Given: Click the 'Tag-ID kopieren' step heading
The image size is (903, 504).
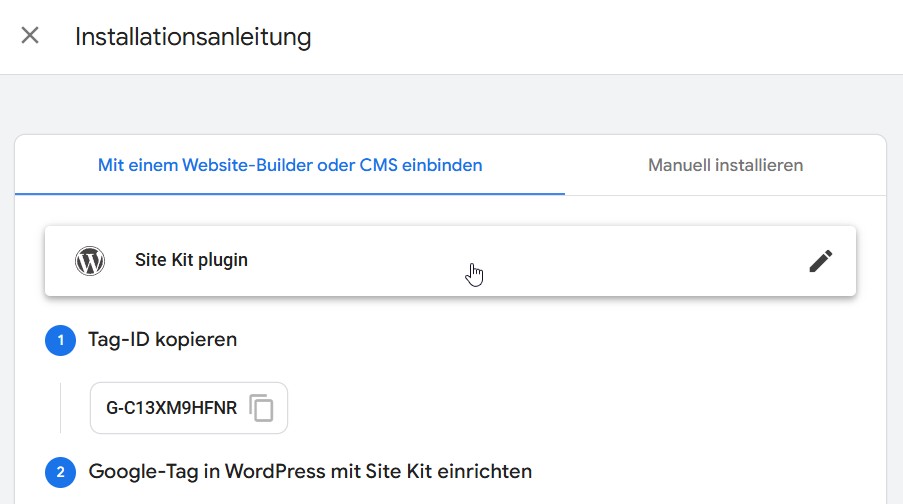Looking at the screenshot, I should (x=162, y=339).
